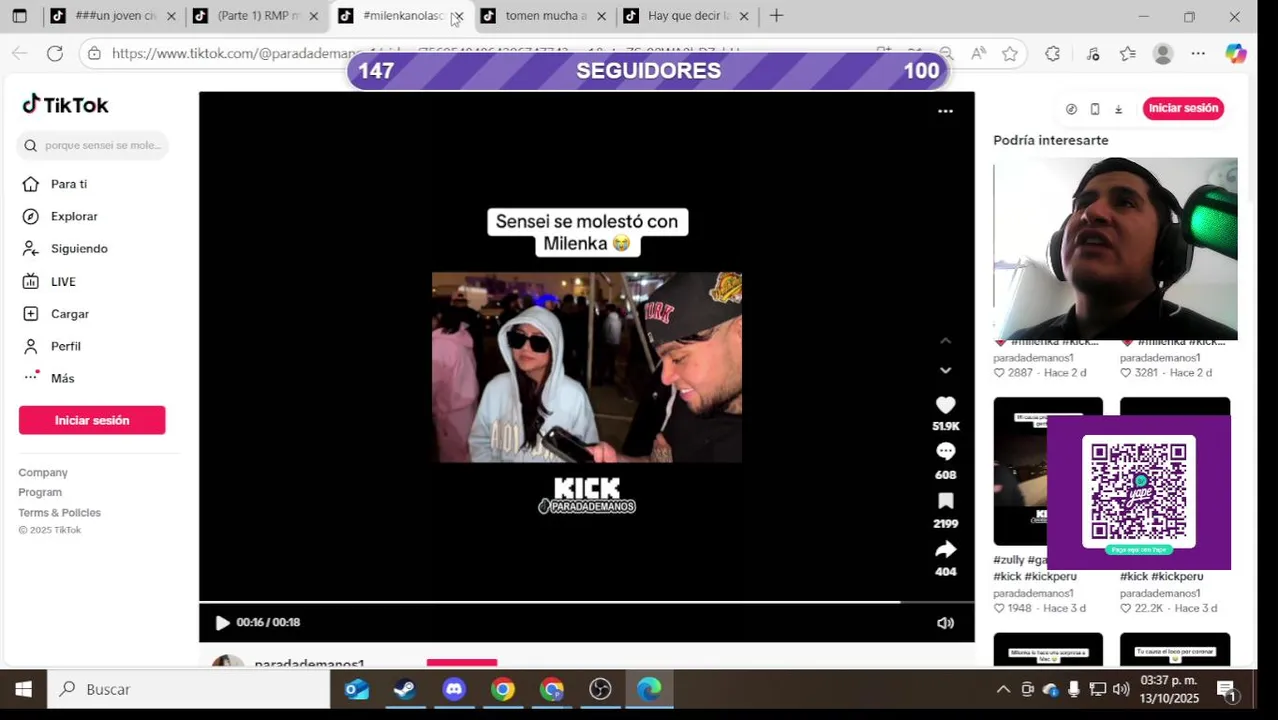This screenshot has height=720, width=1278.
Task: Open Outlook from the taskbar
Action: [x=357, y=689]
